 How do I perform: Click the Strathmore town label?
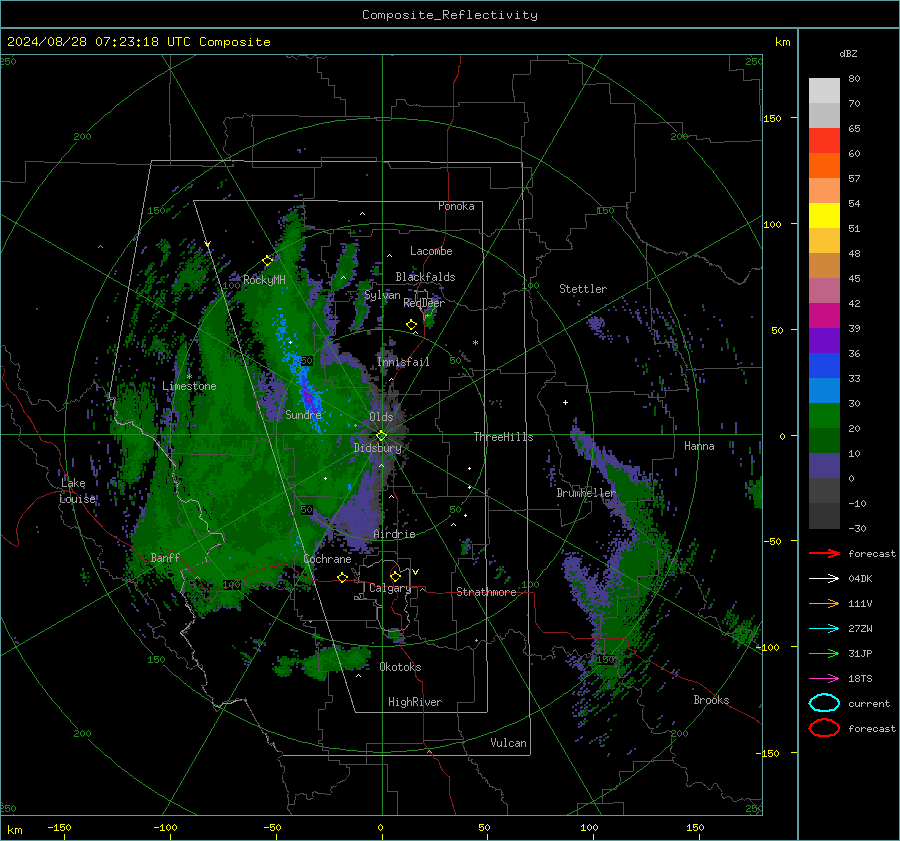486,592
